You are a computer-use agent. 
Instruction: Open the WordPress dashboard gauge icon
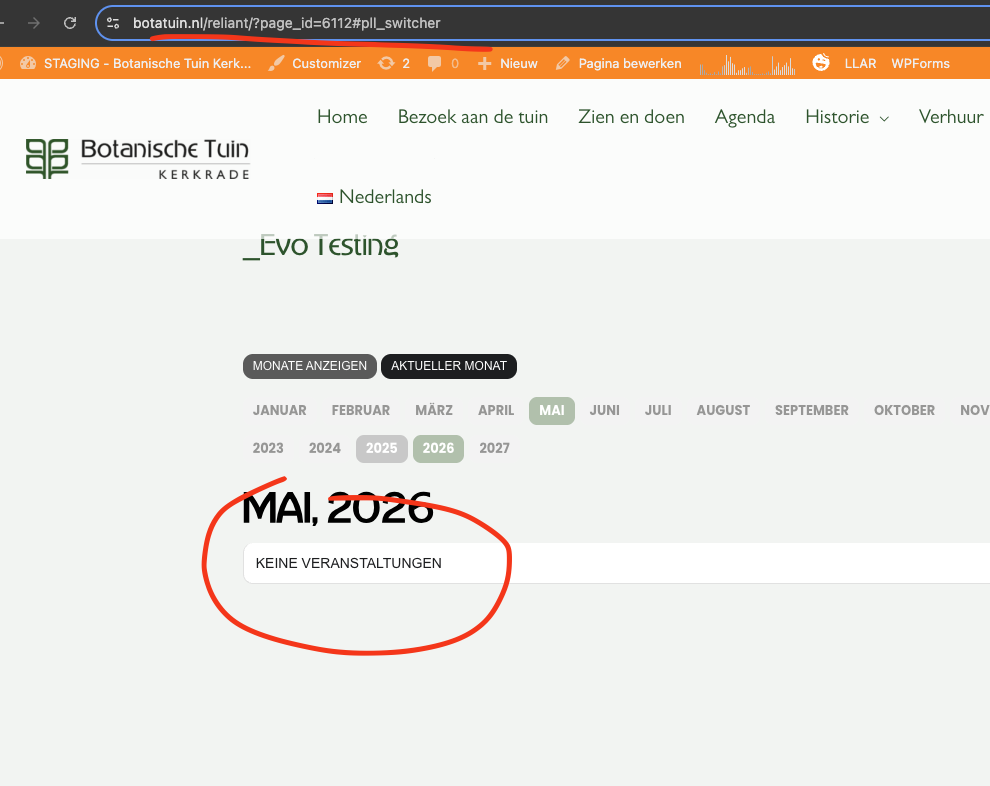tap(28, 63)
